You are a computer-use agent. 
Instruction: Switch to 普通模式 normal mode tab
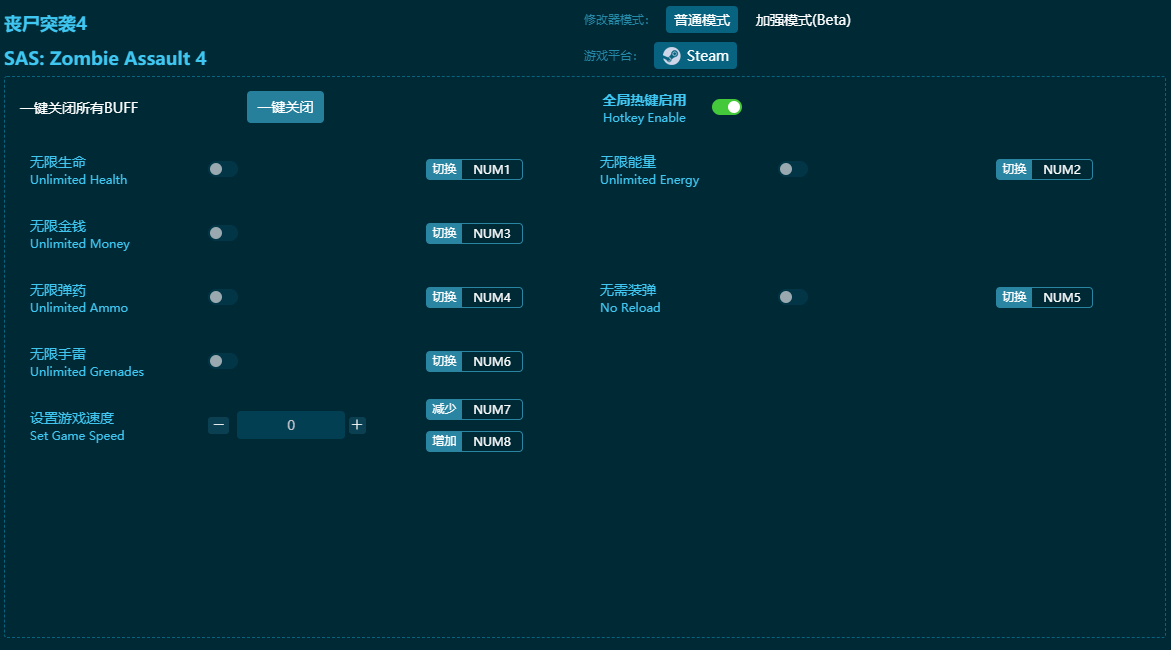[701, 20]
